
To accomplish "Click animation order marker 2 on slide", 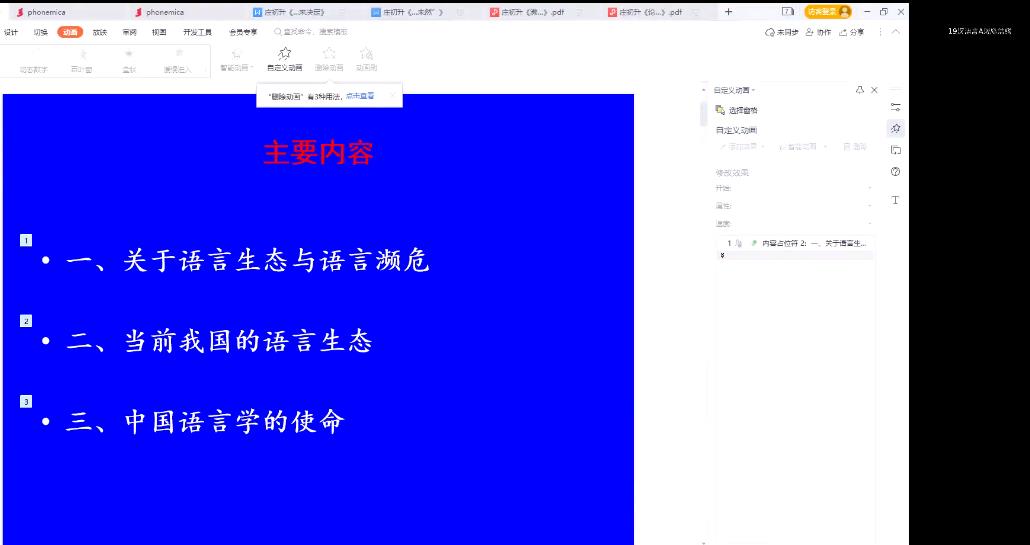I will click(27, 321).
